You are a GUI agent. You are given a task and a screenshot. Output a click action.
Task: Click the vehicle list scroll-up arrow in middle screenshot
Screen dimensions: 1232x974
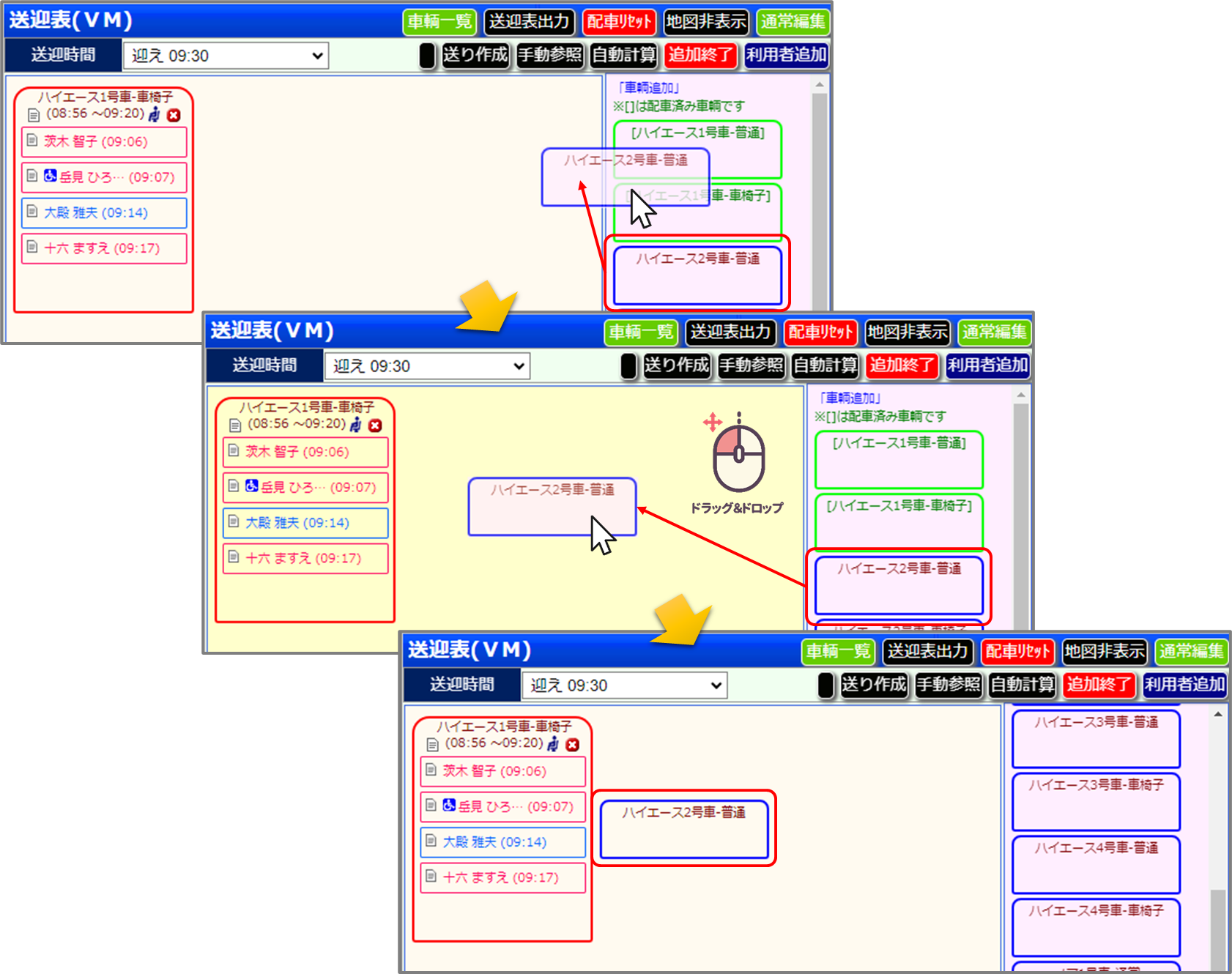(1021, 395)
